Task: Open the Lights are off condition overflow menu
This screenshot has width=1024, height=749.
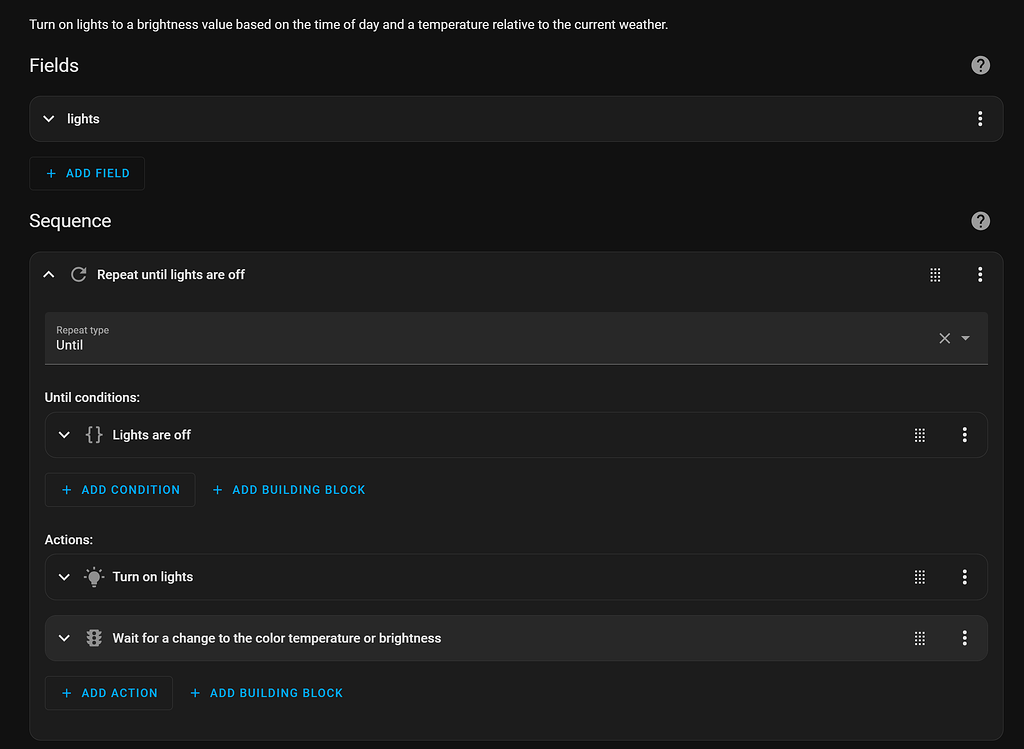Action: 965,435
